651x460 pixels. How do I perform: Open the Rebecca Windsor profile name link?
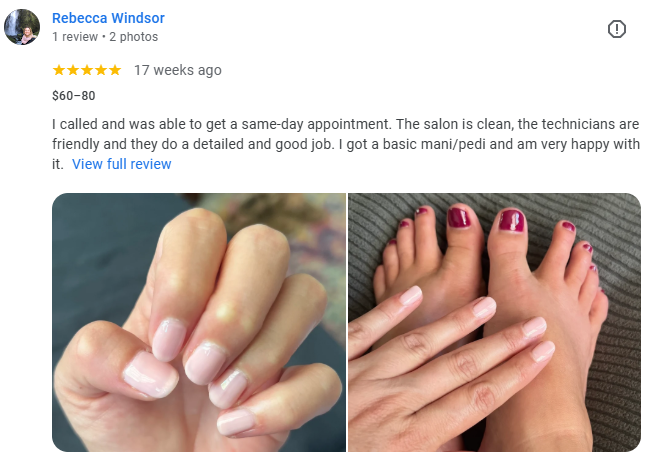[108, 18]
